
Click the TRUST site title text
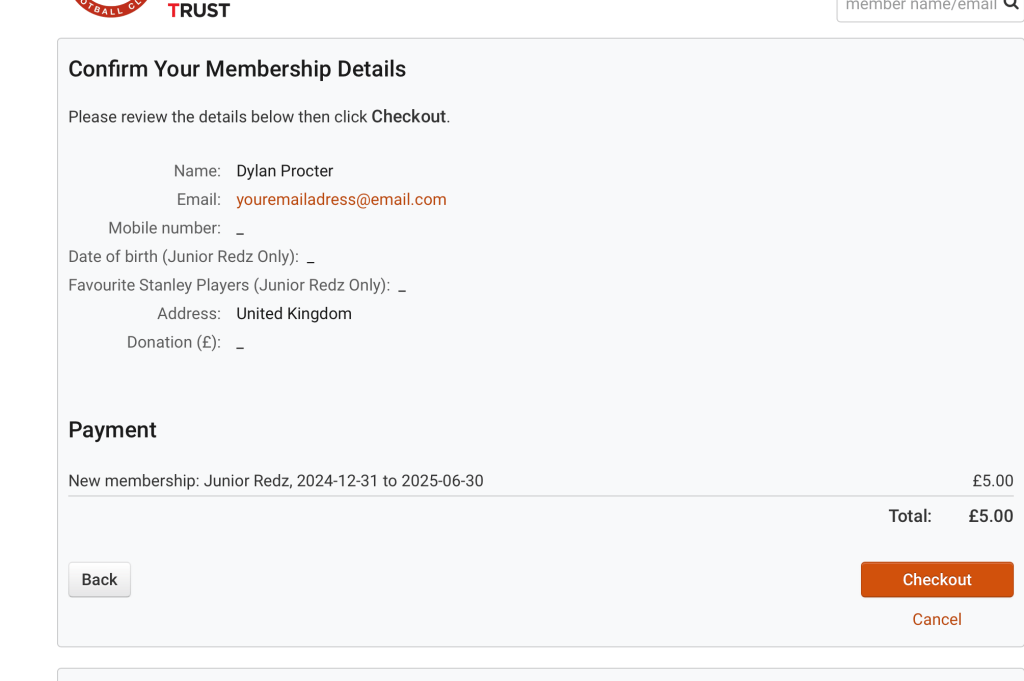[x=199, y=11]
